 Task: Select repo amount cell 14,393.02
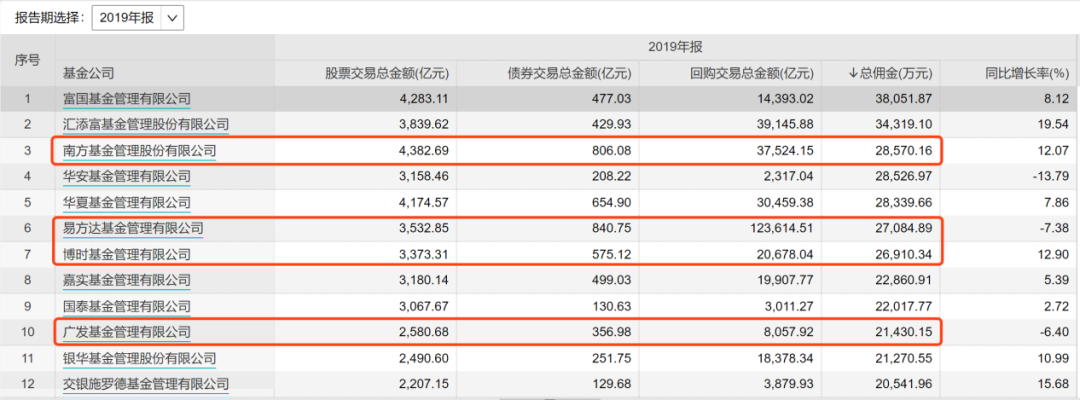(783, 98)
